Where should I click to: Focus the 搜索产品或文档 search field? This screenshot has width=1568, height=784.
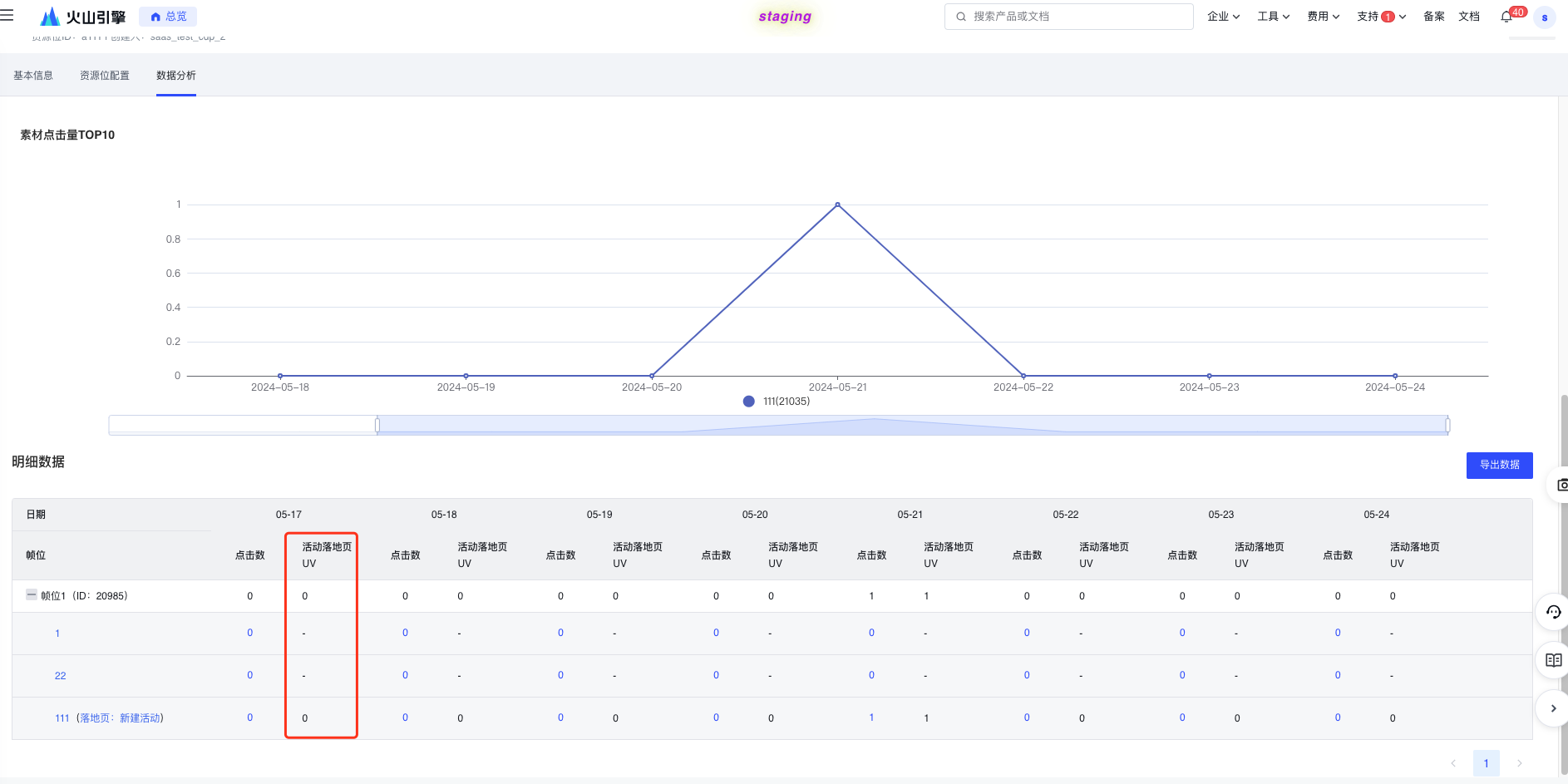coord(1069,17)
